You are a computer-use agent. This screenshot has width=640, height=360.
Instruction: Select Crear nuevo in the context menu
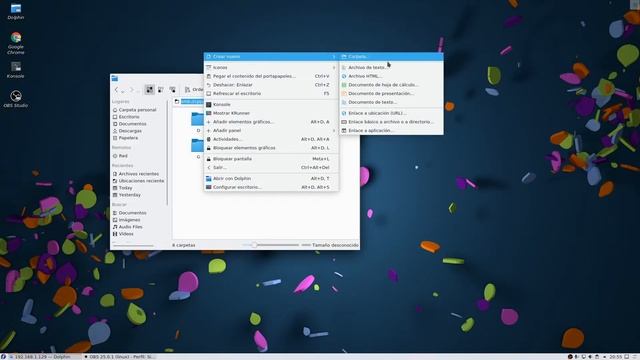(x=271, y=56)
